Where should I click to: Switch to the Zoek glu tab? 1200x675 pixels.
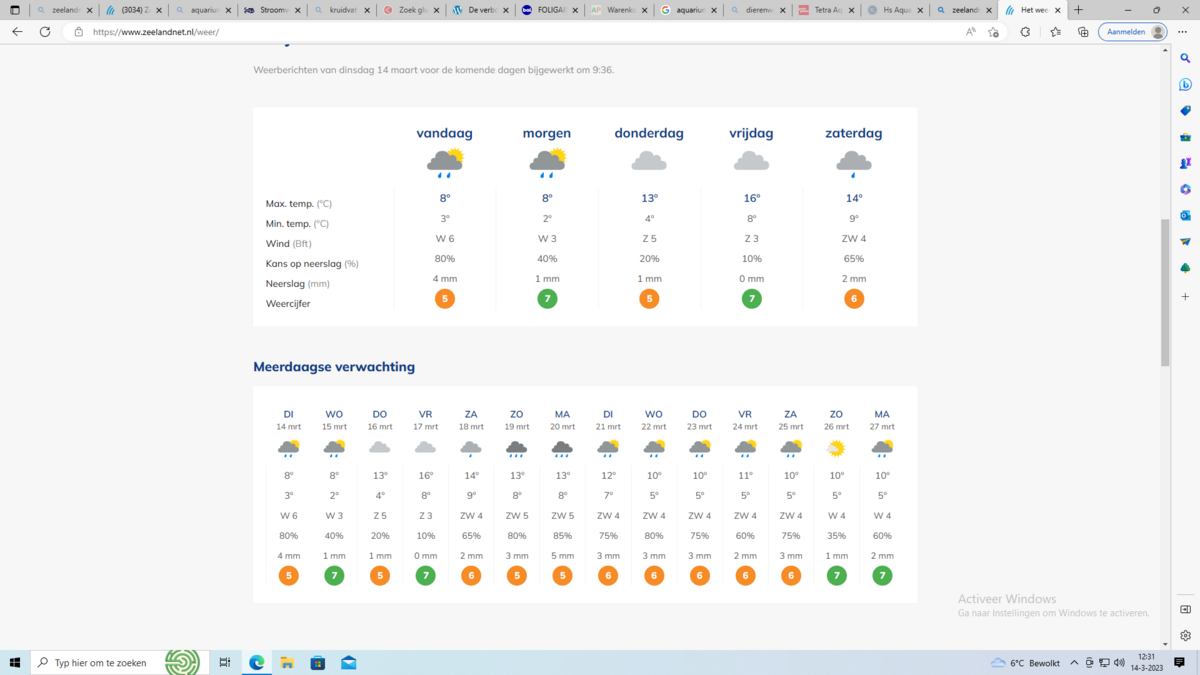click(409, 10)
